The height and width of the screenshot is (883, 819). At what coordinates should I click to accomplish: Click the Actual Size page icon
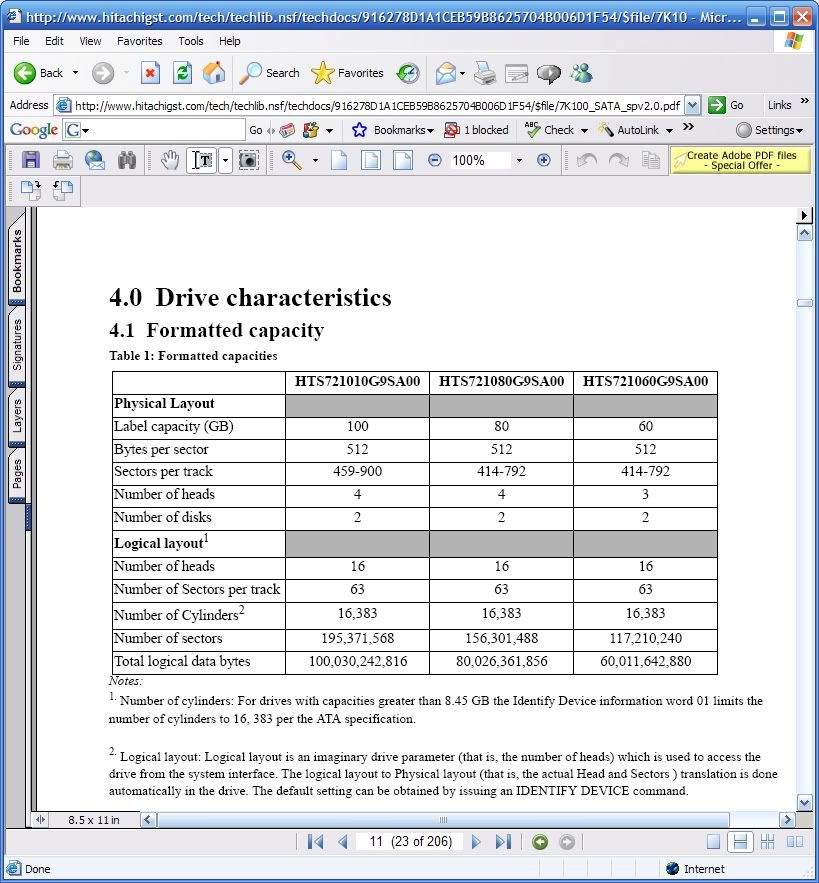[x=339, y=160]
